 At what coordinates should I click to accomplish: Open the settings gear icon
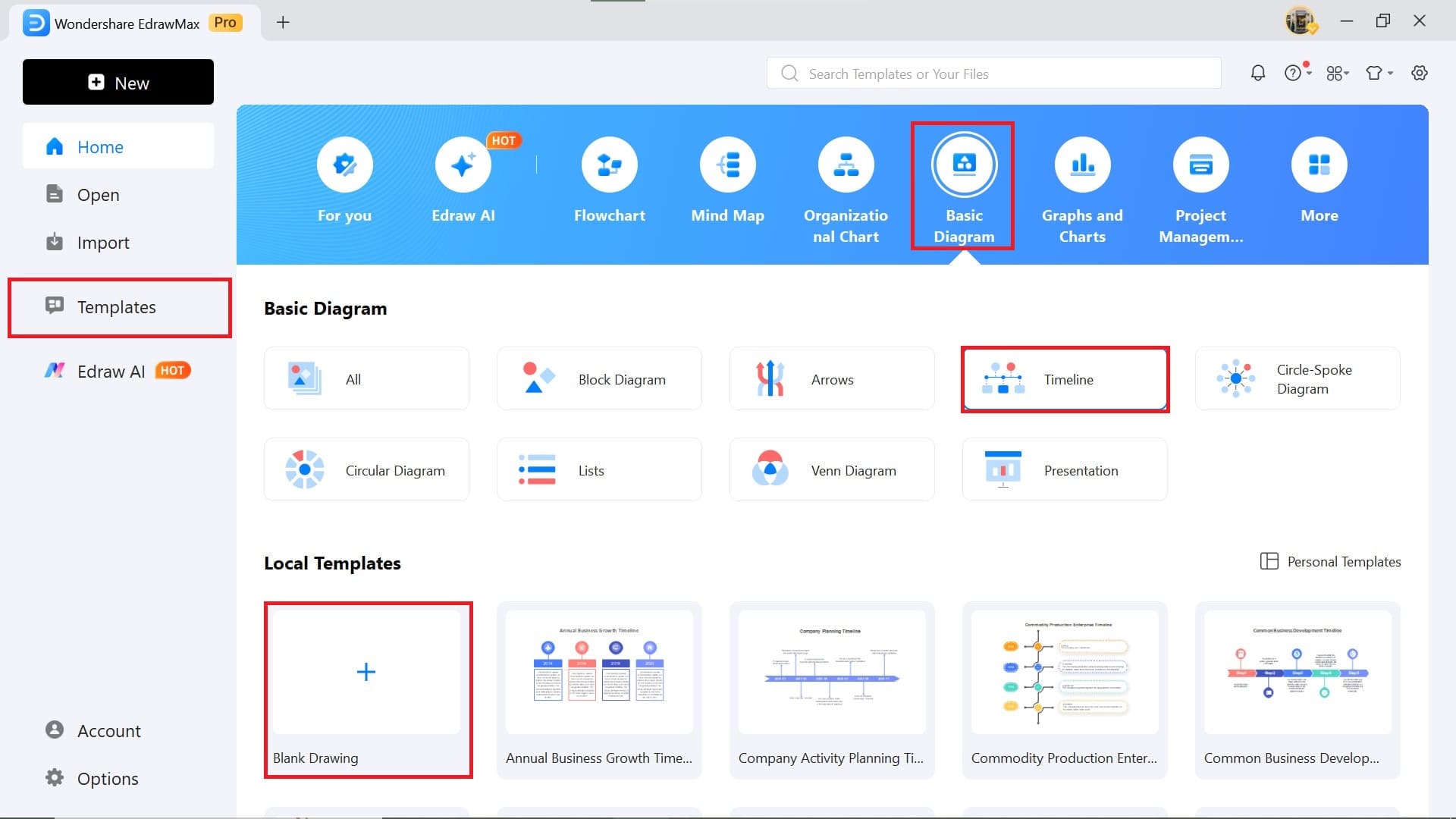tap(1419, 73)
